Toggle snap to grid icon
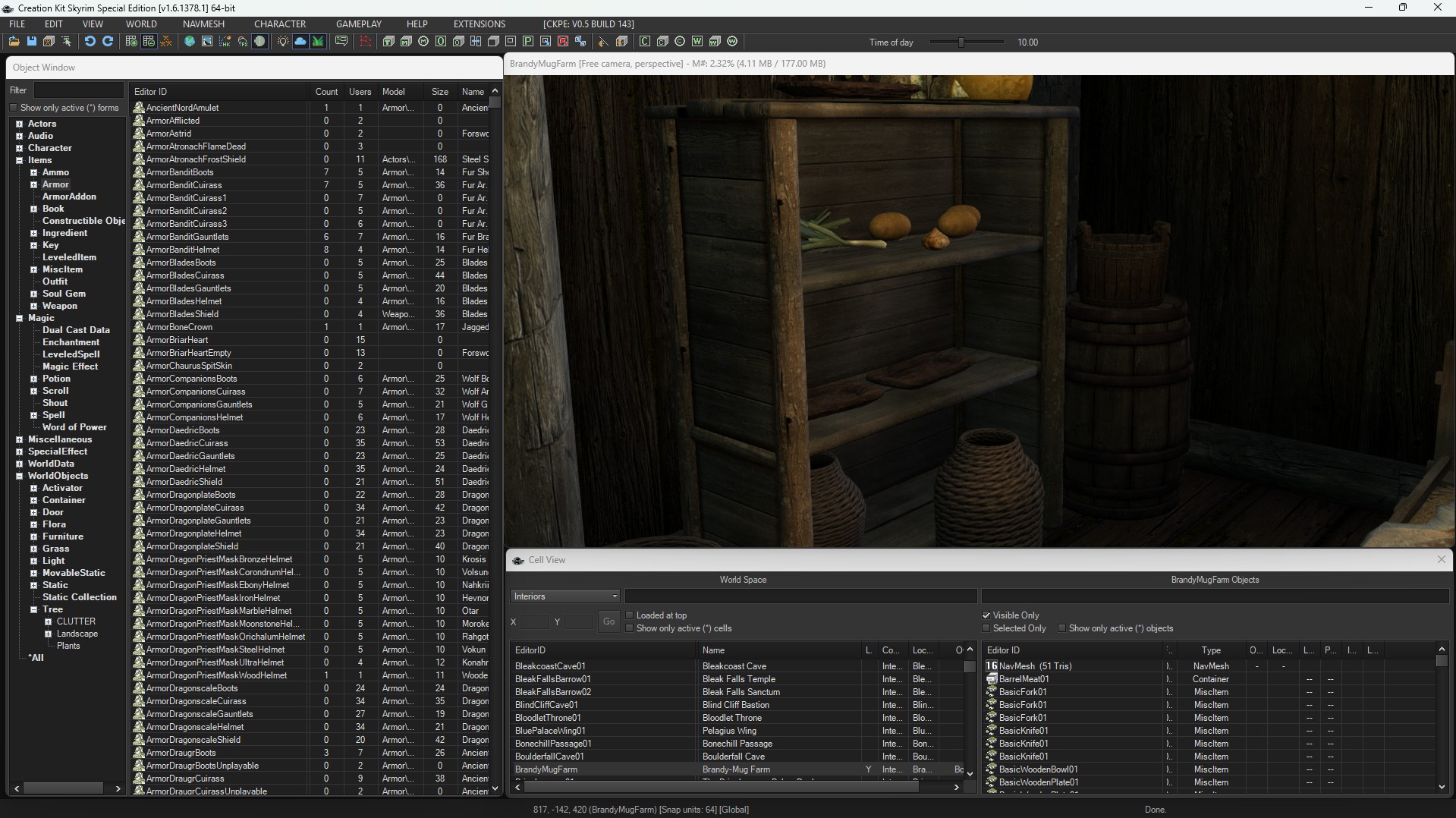This screenshot has width=1456, height=818. (131, 42)
